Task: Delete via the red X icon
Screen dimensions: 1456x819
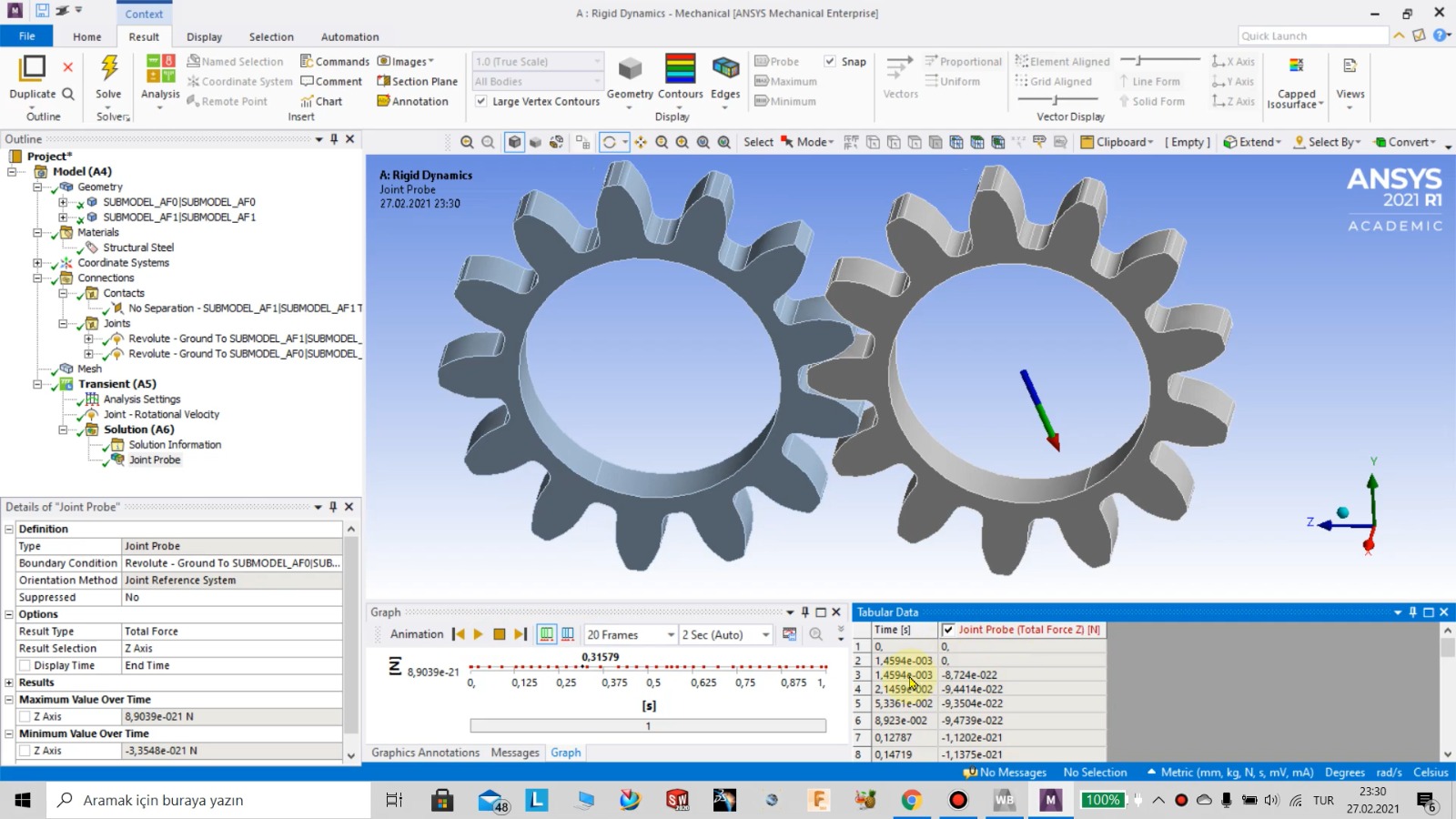Action: point(67,66)
